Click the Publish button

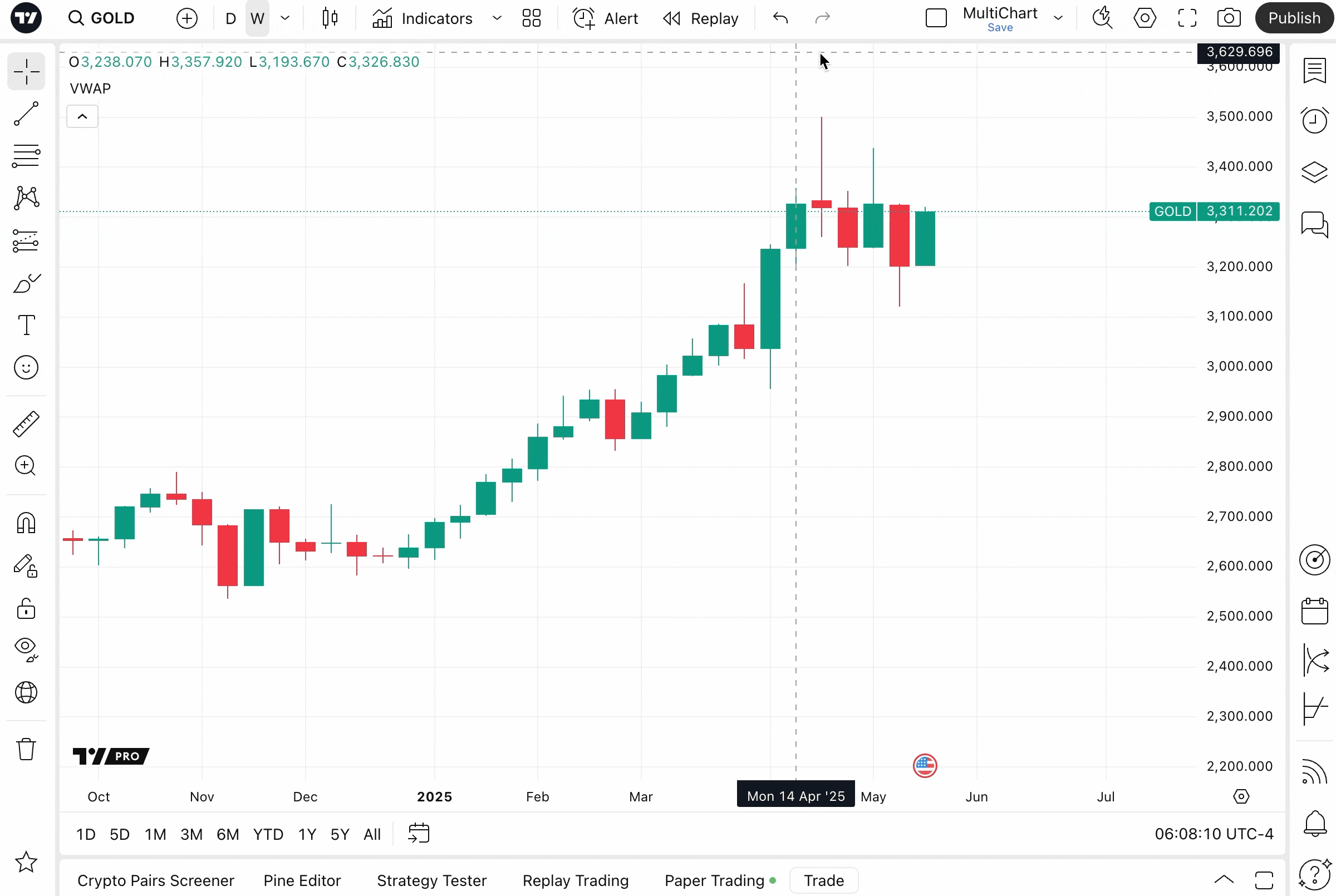pos(1294,18)
